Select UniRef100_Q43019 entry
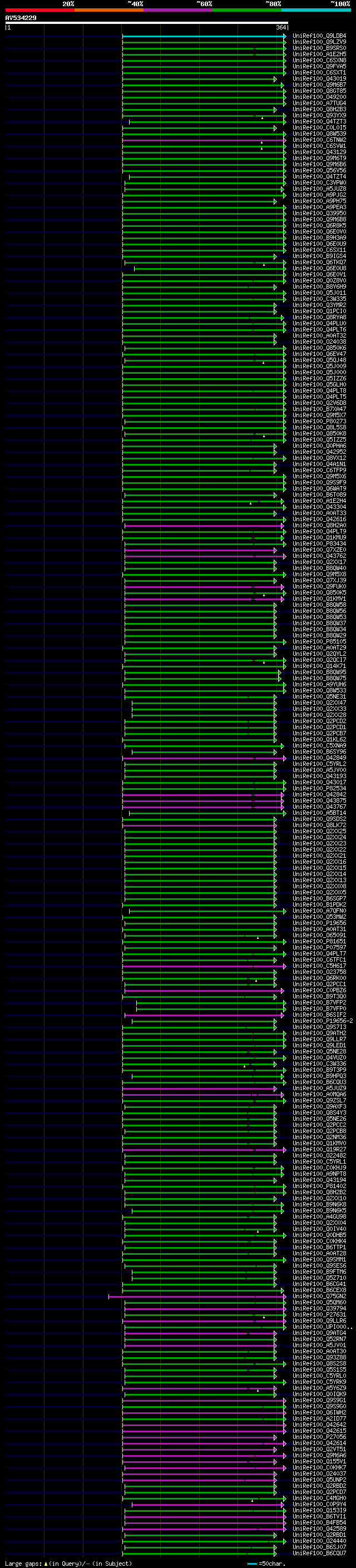Image resolution: width=356 pixels, height=1568 pixels. pyautogui.click(x=319, y=78)
